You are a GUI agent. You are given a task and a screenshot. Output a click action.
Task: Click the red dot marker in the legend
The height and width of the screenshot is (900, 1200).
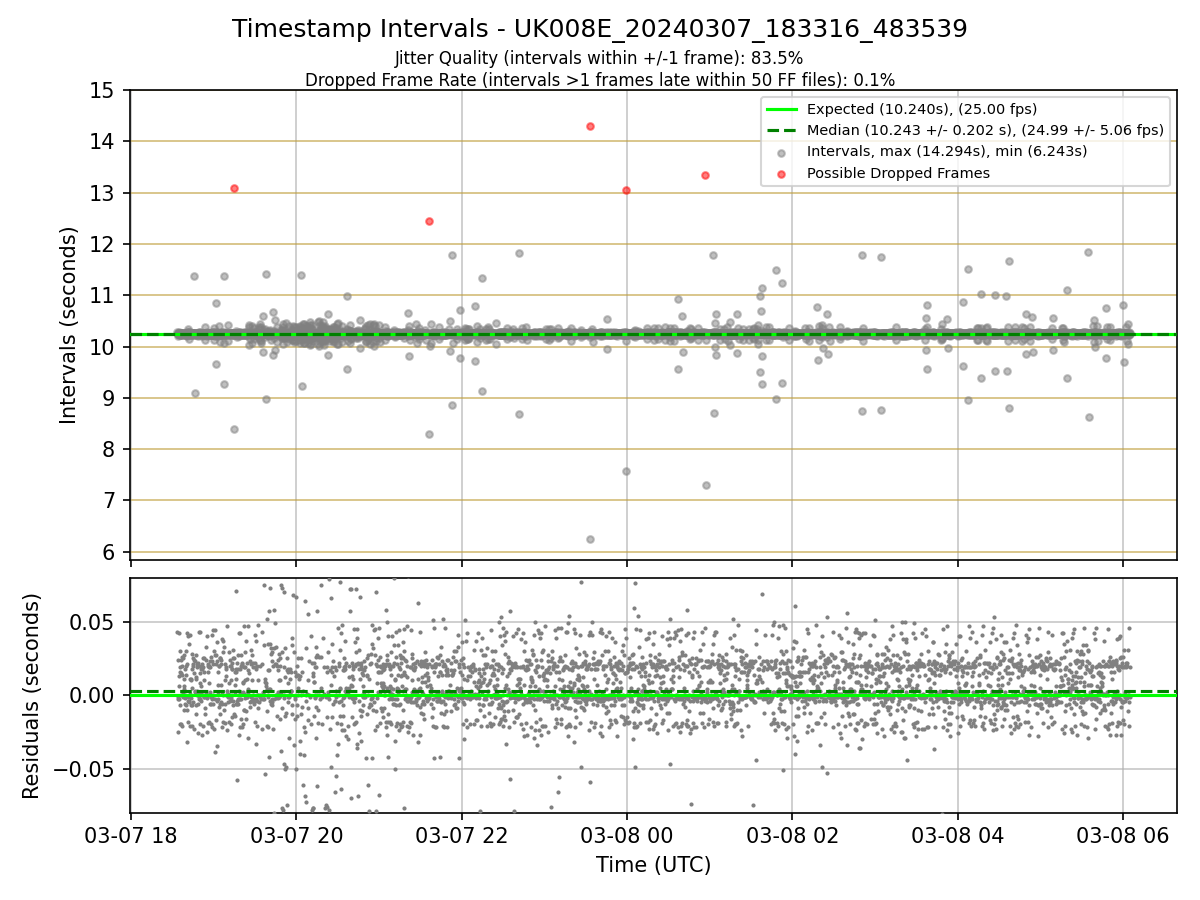(781, 173)
